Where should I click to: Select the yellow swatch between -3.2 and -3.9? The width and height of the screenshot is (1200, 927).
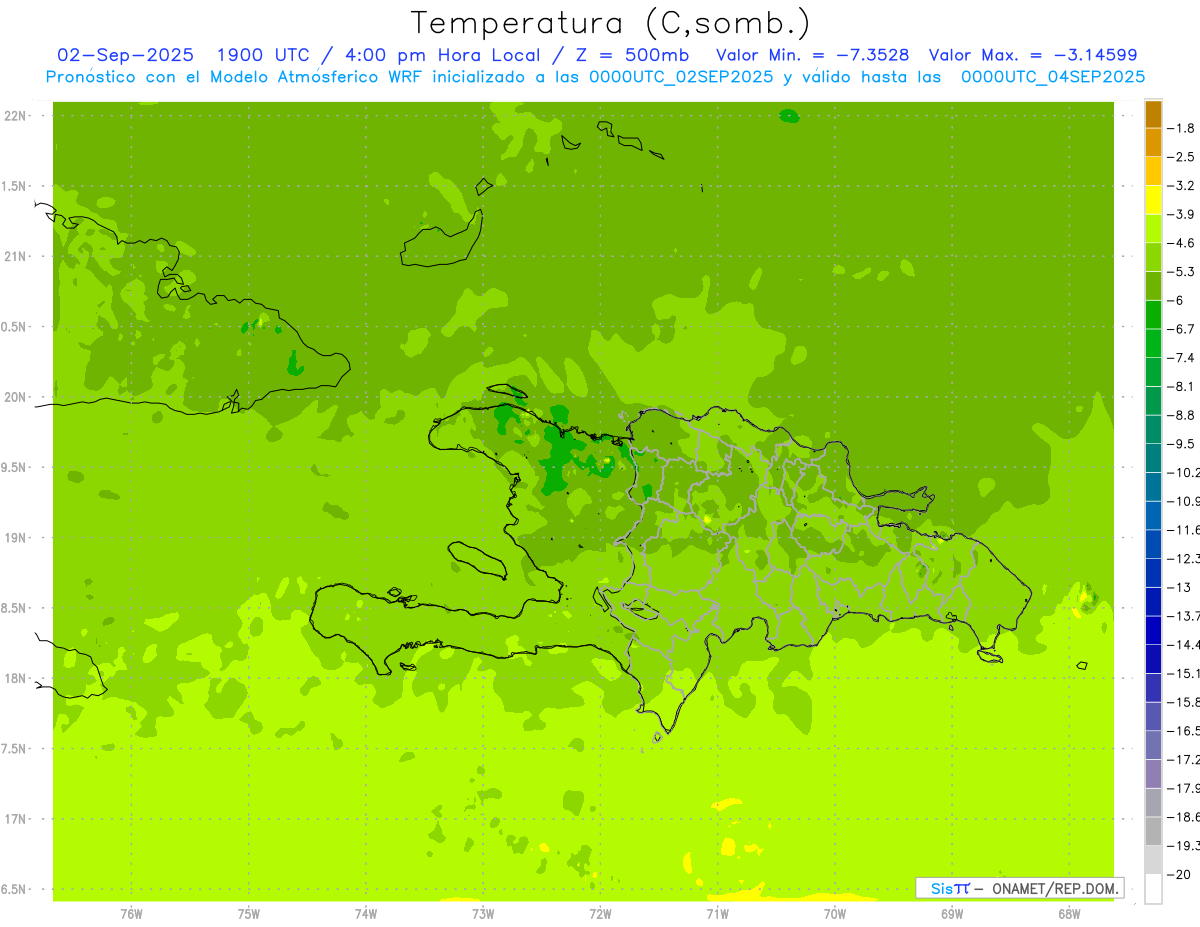pyautogui.click(x=1153, y=200)
